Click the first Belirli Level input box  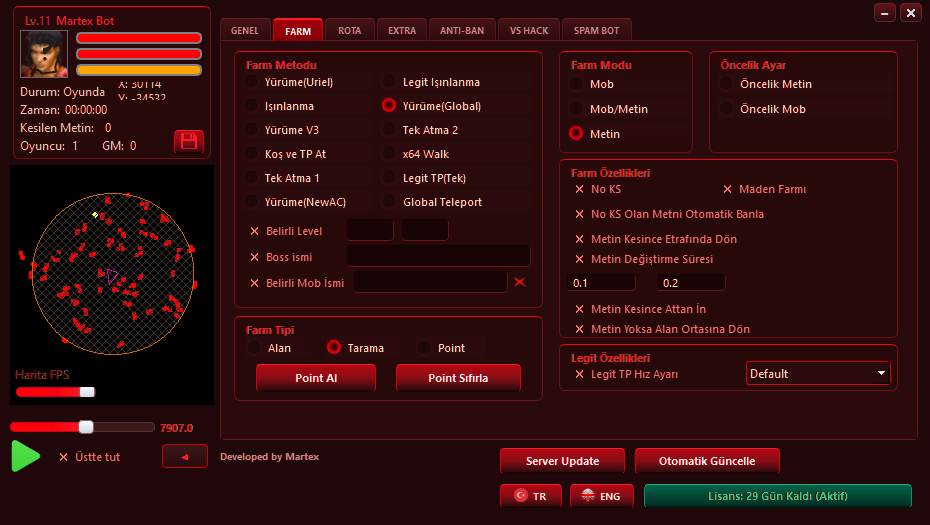[x=370, y=230]
